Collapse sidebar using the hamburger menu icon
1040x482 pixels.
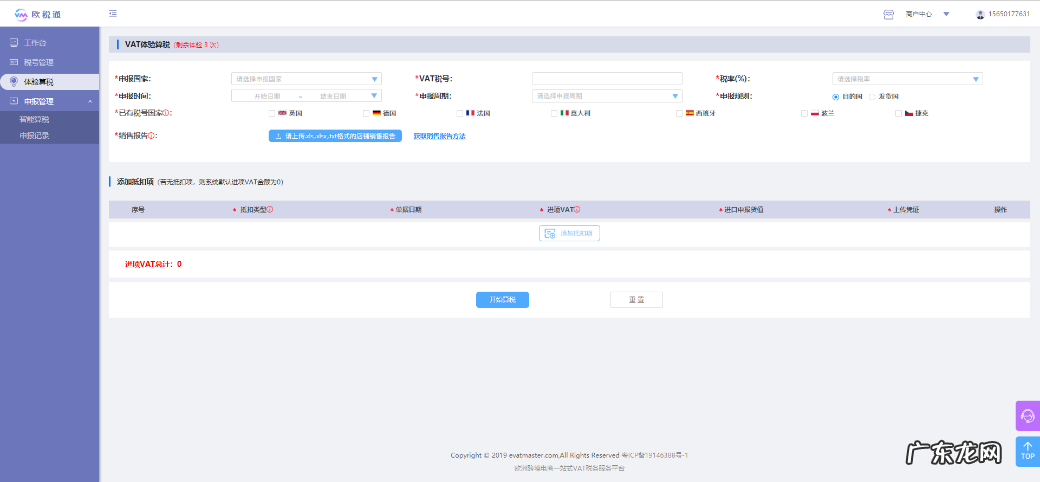tap(113, 14)
